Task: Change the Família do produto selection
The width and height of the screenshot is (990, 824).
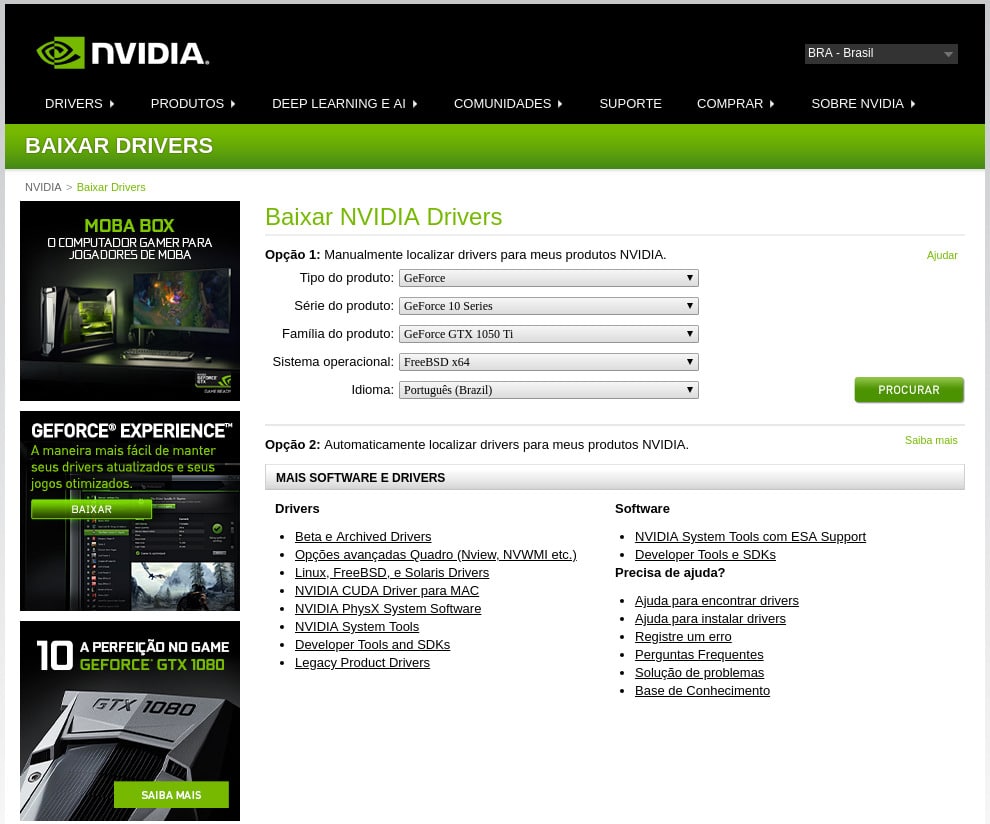Action: coord(548,334)
